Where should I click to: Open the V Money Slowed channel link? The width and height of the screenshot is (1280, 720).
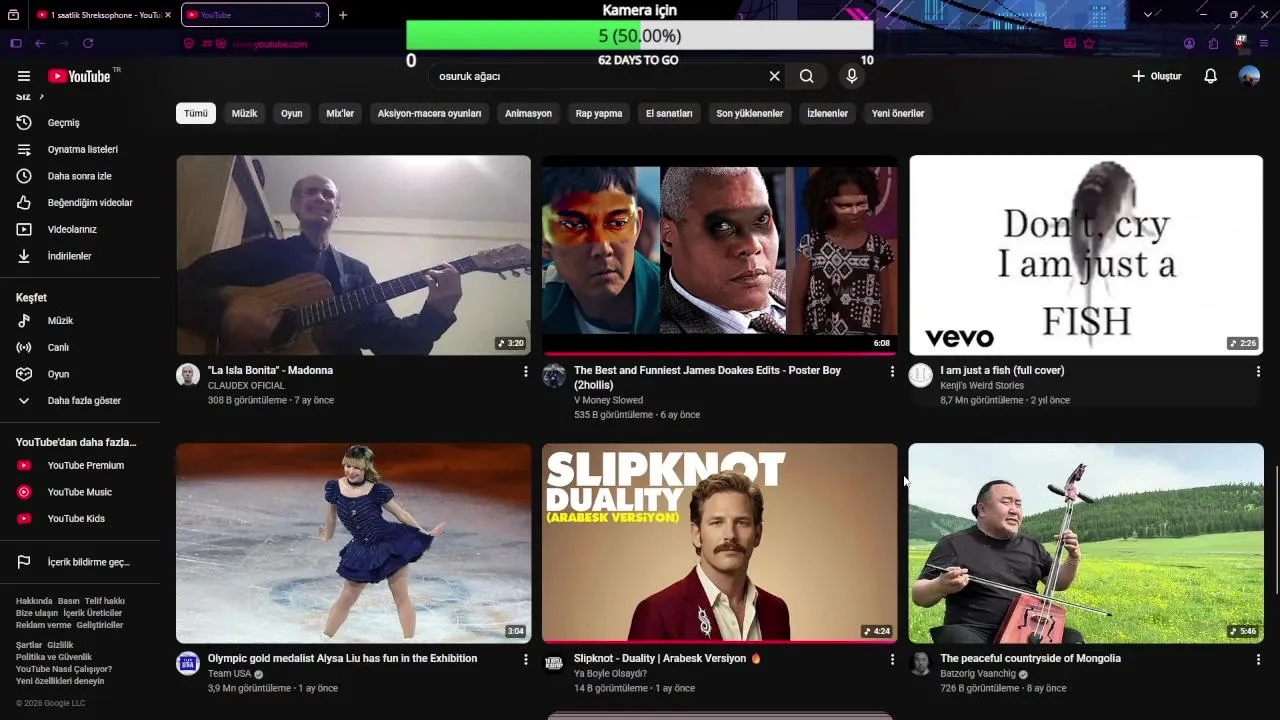[608, 400]
